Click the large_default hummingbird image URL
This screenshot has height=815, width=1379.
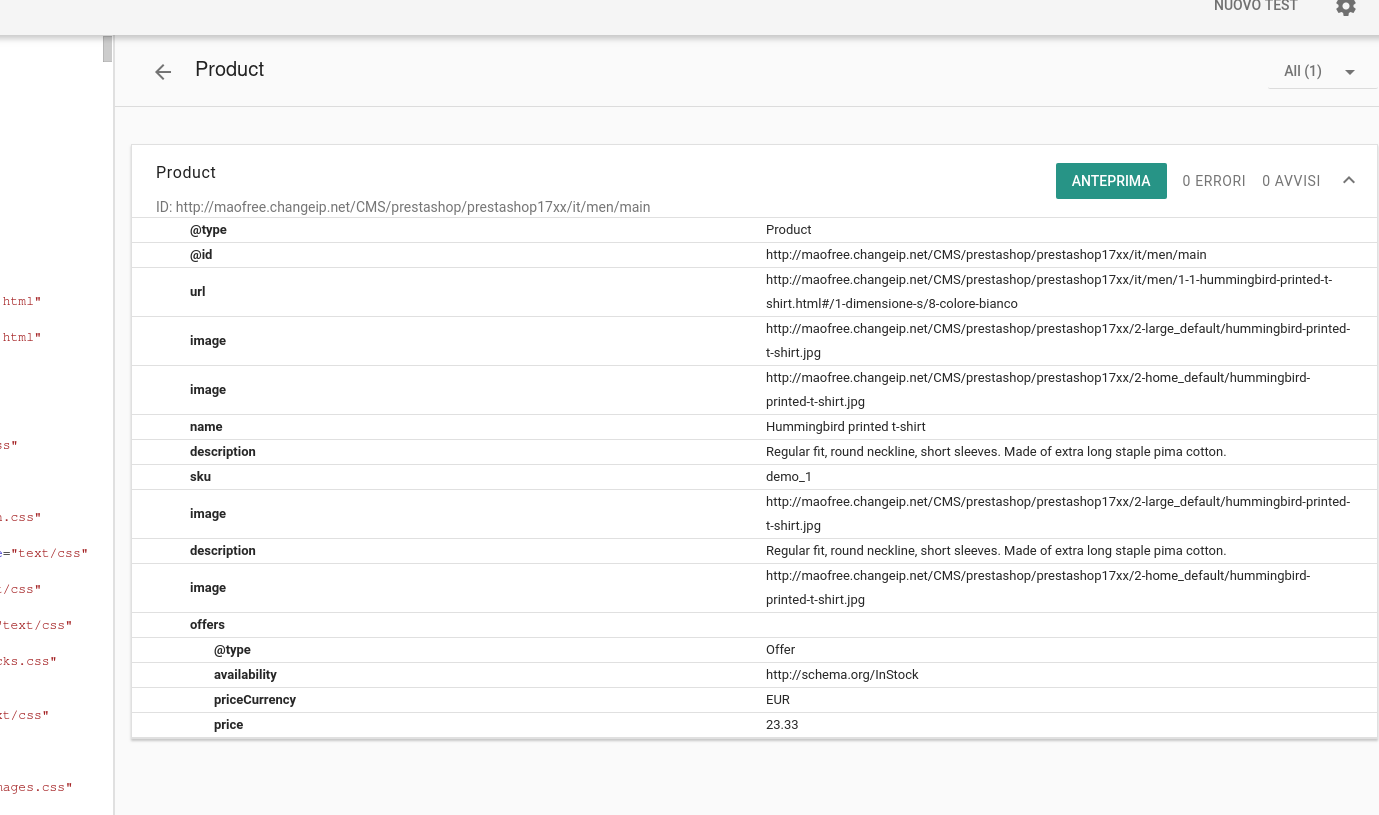tap(1058, 340)
